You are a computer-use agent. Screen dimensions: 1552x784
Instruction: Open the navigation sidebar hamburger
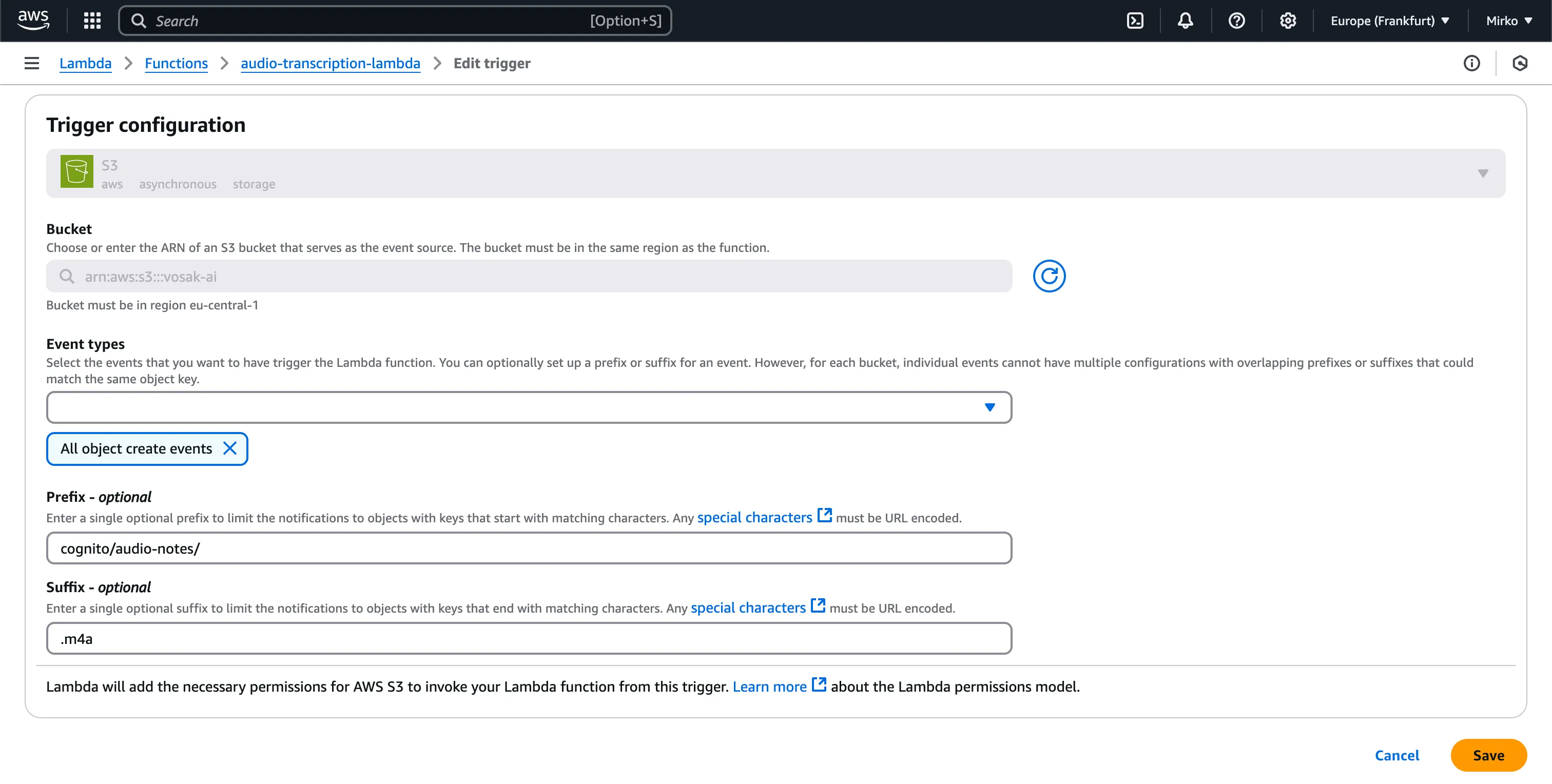click(31, 63)
